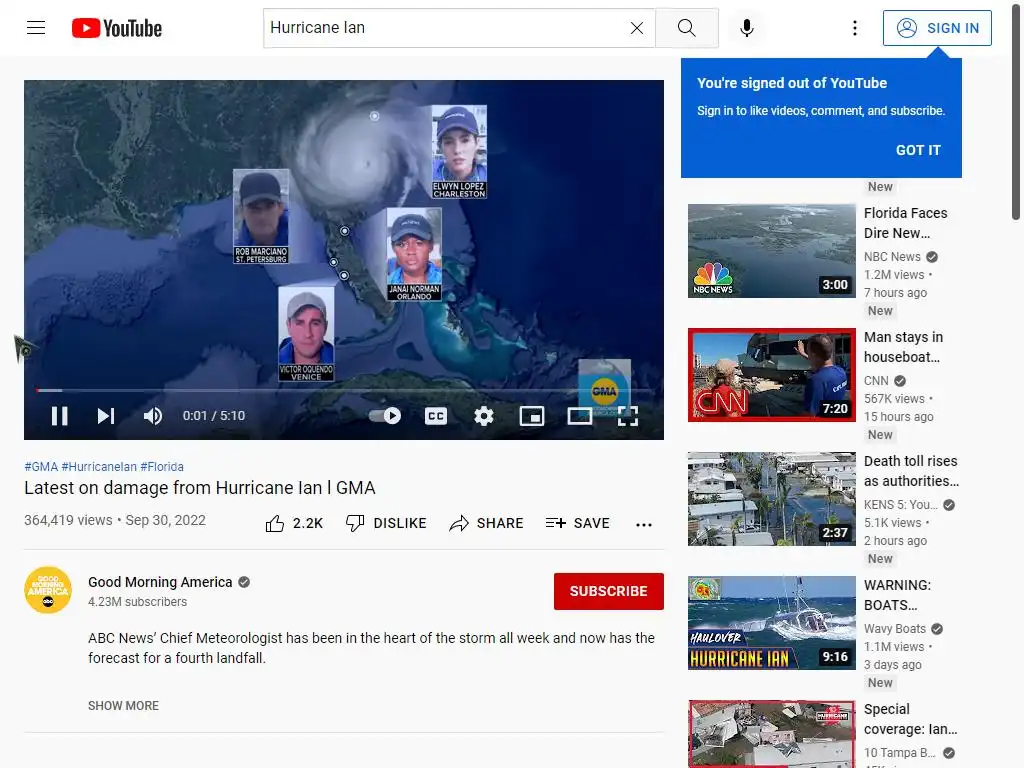Viewport: 1024px width, 768px height.
Task: Click Death toll rises as authorities title
Action: pos(911,471)
